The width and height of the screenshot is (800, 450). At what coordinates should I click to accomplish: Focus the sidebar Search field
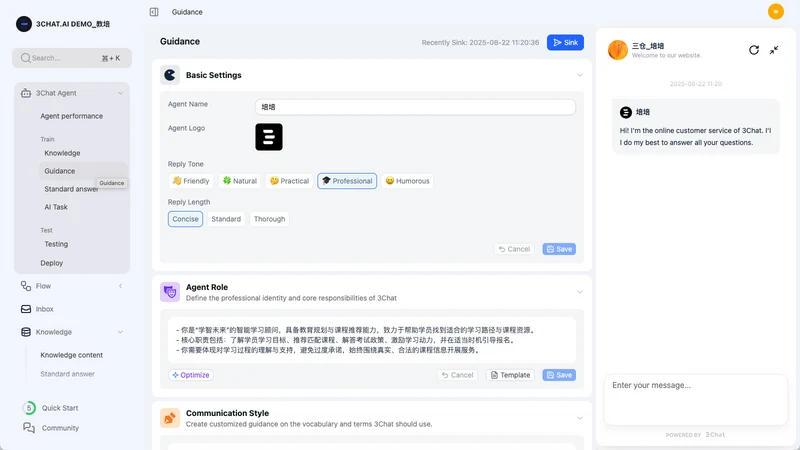point(72,58)
